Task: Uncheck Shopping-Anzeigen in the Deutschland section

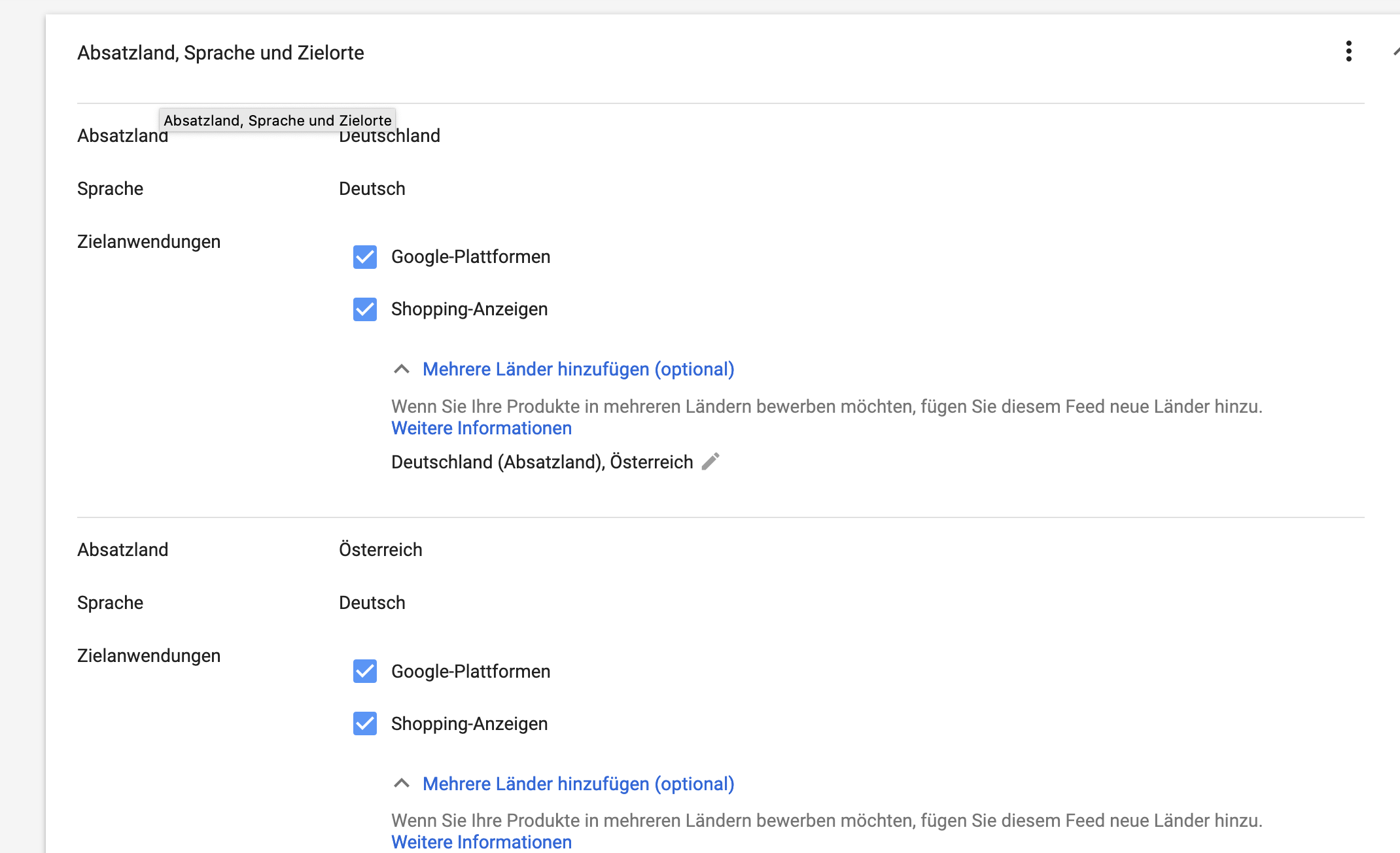Action: pyautogui.click(x=365, y=309)
